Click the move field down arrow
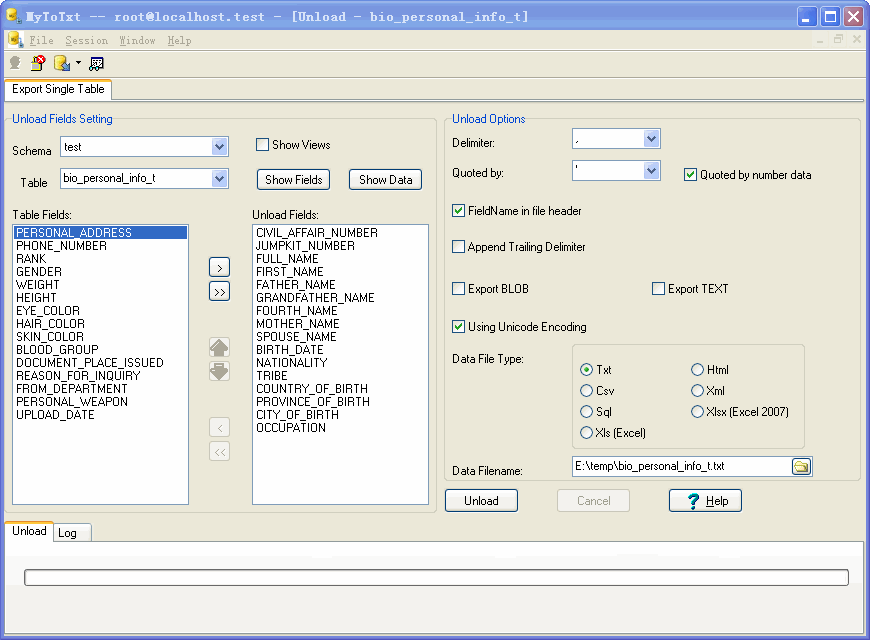Screen dimensions: 870x640 pos(220,371)
